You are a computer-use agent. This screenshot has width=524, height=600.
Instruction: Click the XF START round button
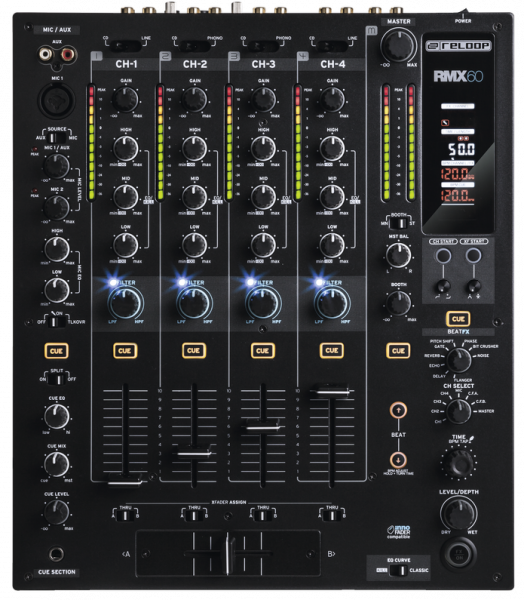[x=473, y=256]
